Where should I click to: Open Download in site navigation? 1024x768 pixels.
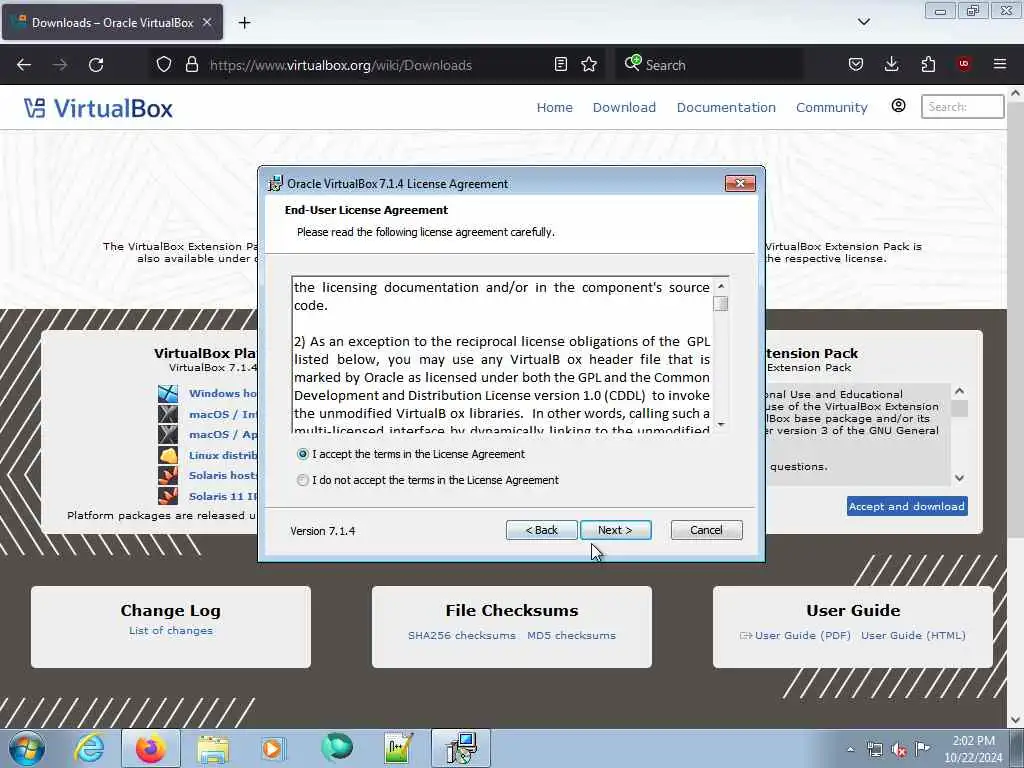point(624,107)
